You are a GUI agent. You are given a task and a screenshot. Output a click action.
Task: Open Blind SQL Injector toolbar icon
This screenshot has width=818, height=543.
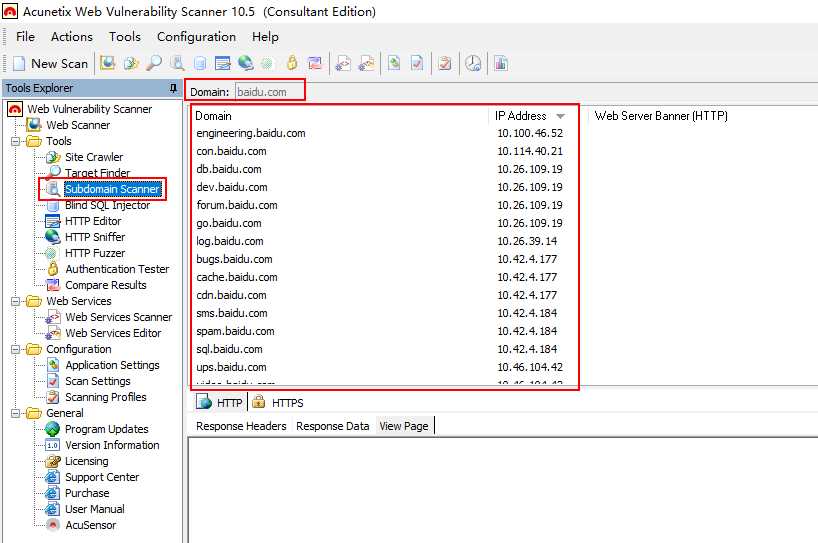(200, 63)
